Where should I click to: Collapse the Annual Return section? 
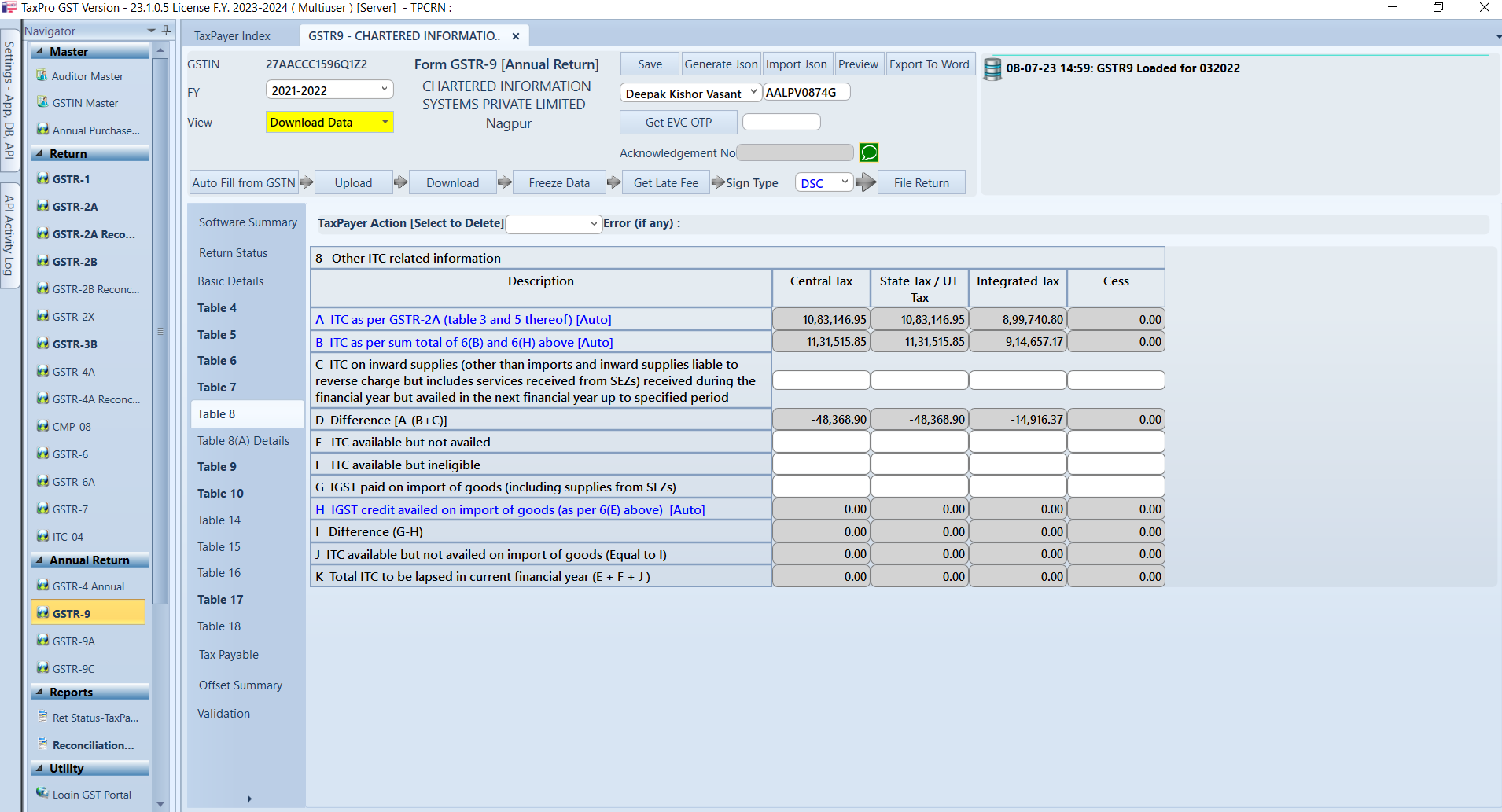(x=39, y=560)
